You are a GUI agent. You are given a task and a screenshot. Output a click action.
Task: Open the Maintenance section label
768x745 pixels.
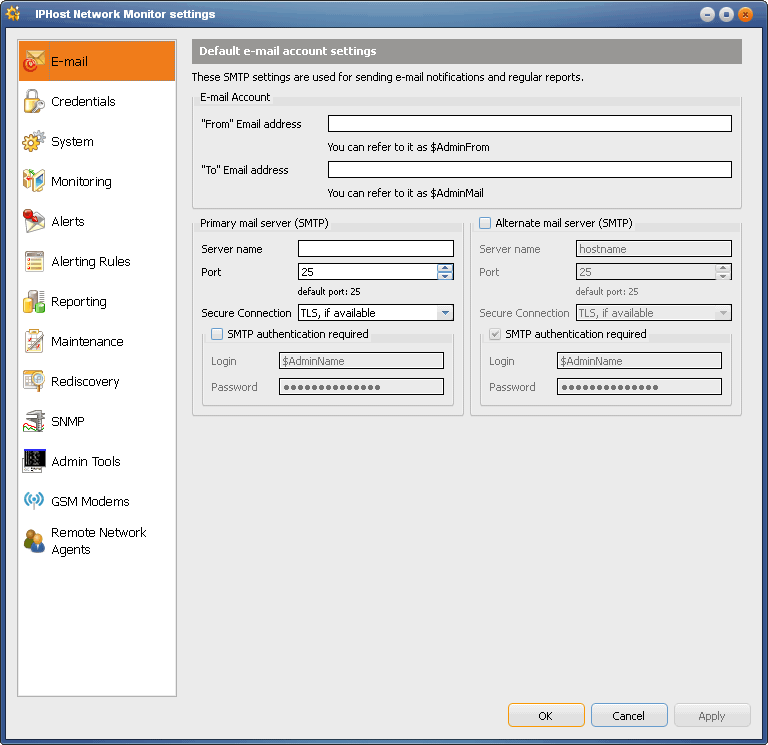point(87,341)
